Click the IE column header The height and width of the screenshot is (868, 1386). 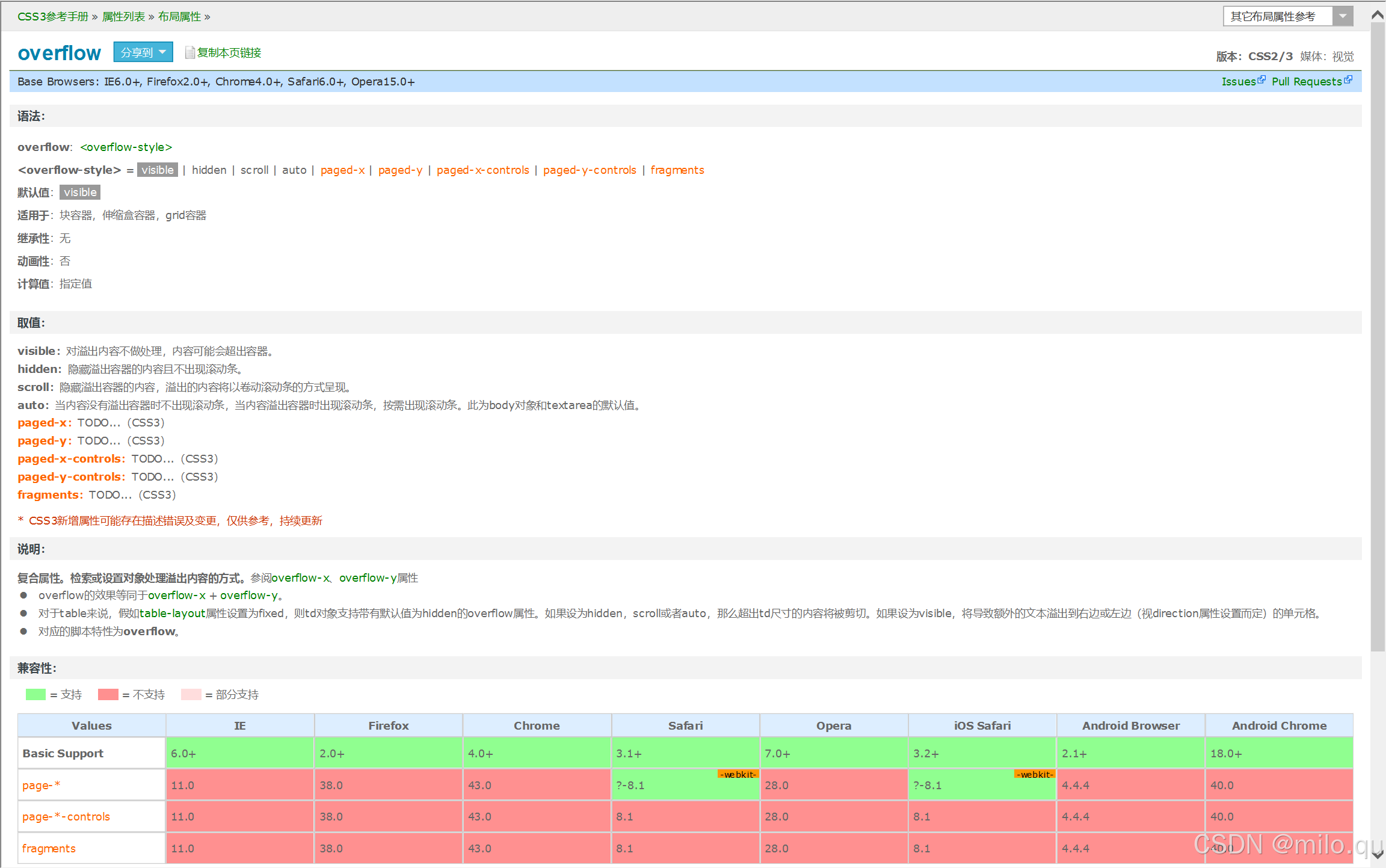239,725
